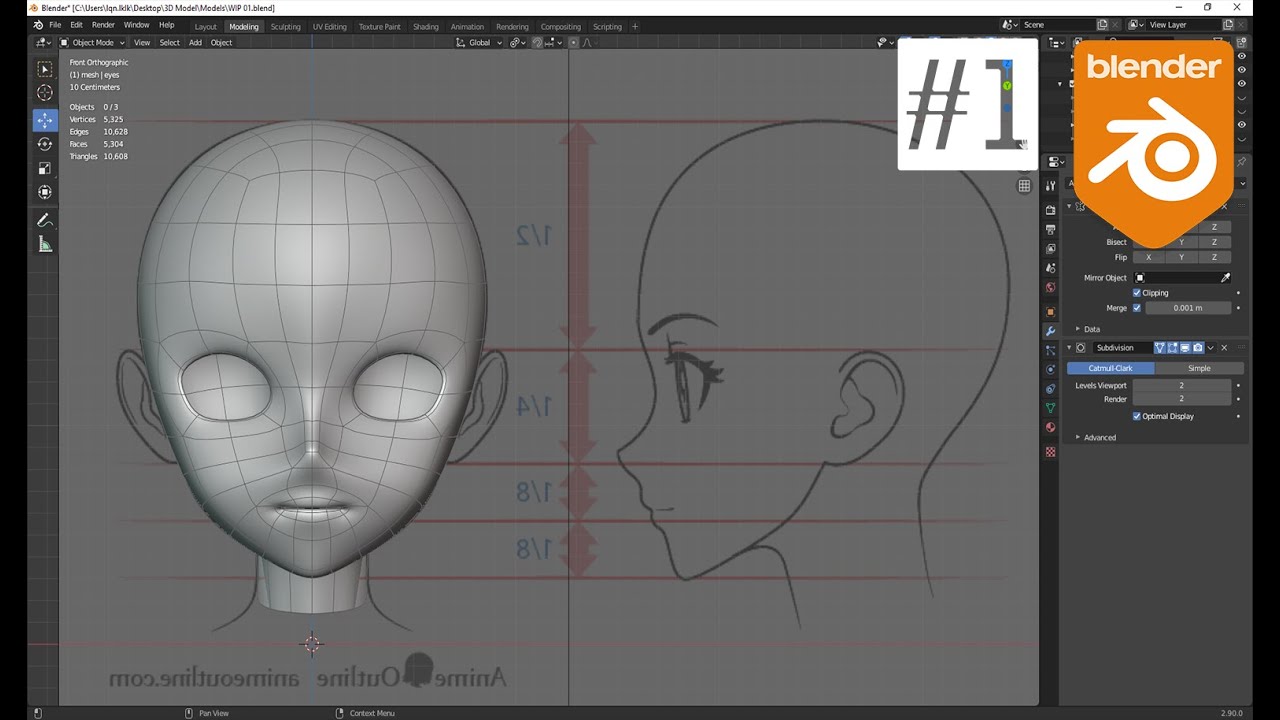Open the pivot point dropdown

[517, 42]
